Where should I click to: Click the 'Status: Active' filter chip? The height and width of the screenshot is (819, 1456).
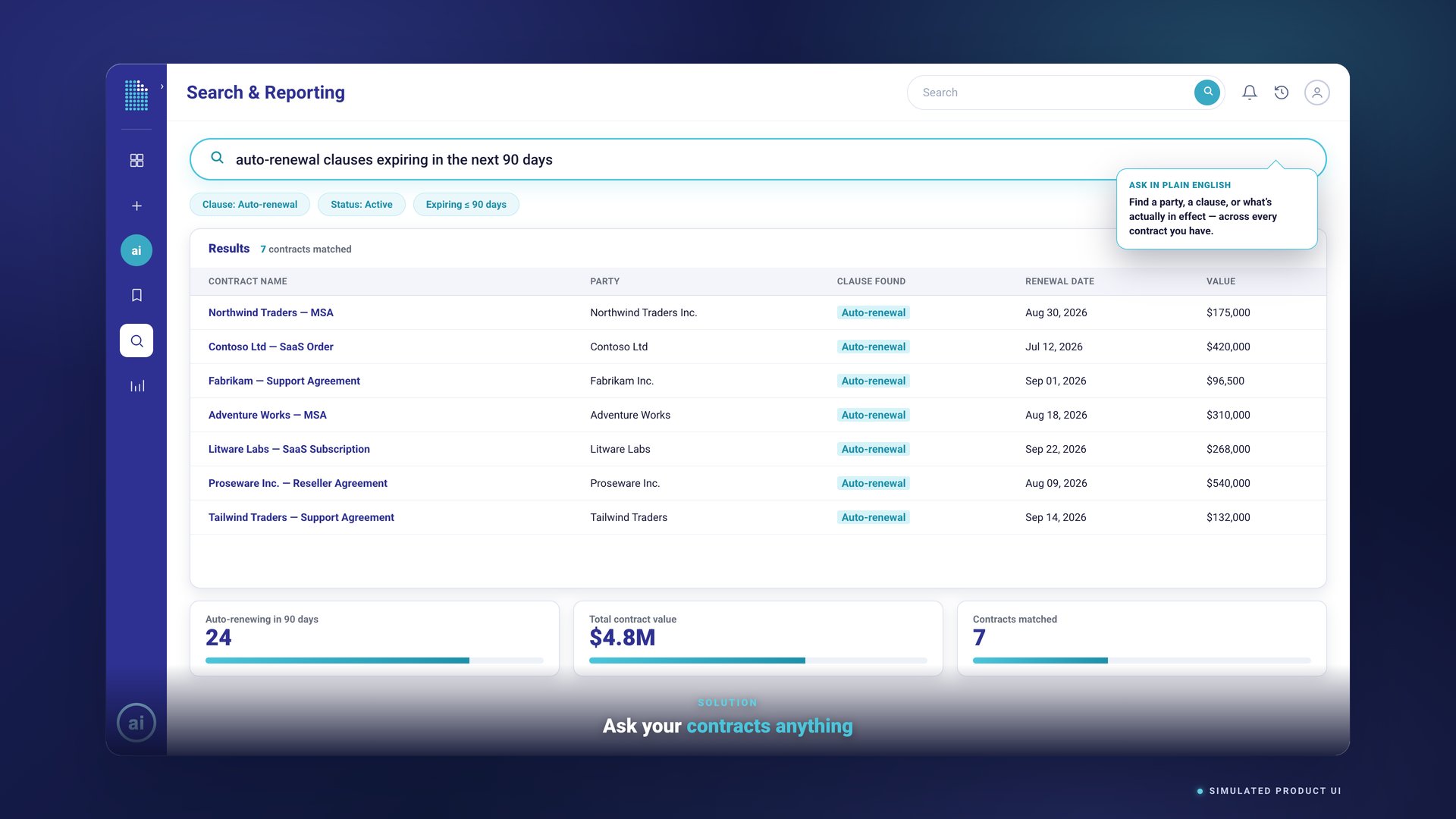362,205
